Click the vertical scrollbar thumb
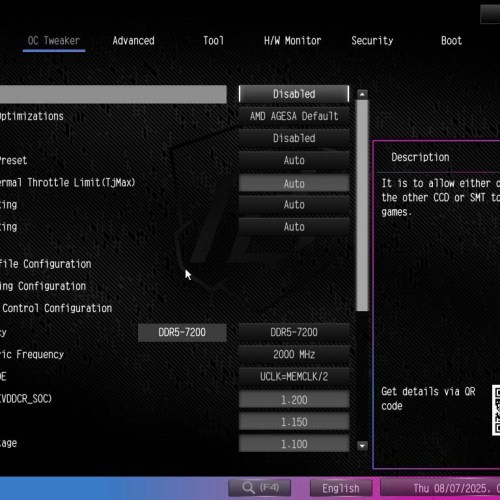Screen dimensions: 500x500 [x=362, y=206]
